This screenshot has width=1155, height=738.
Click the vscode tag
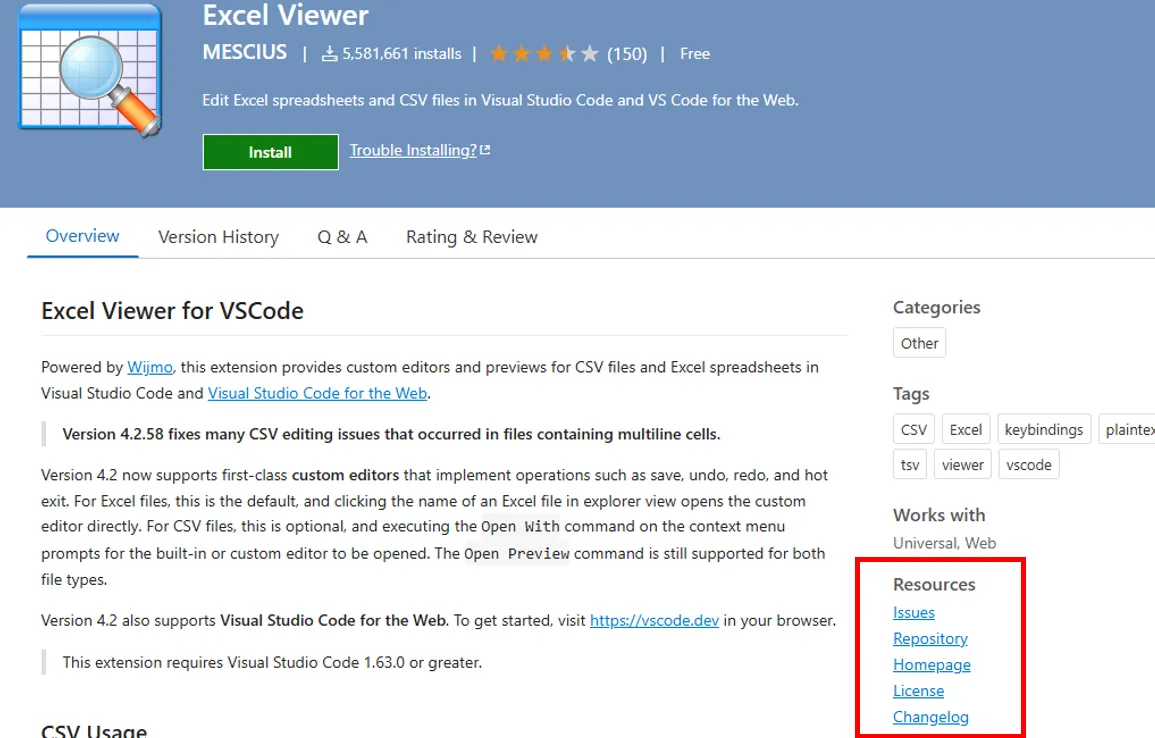[x=1029, y=465]
